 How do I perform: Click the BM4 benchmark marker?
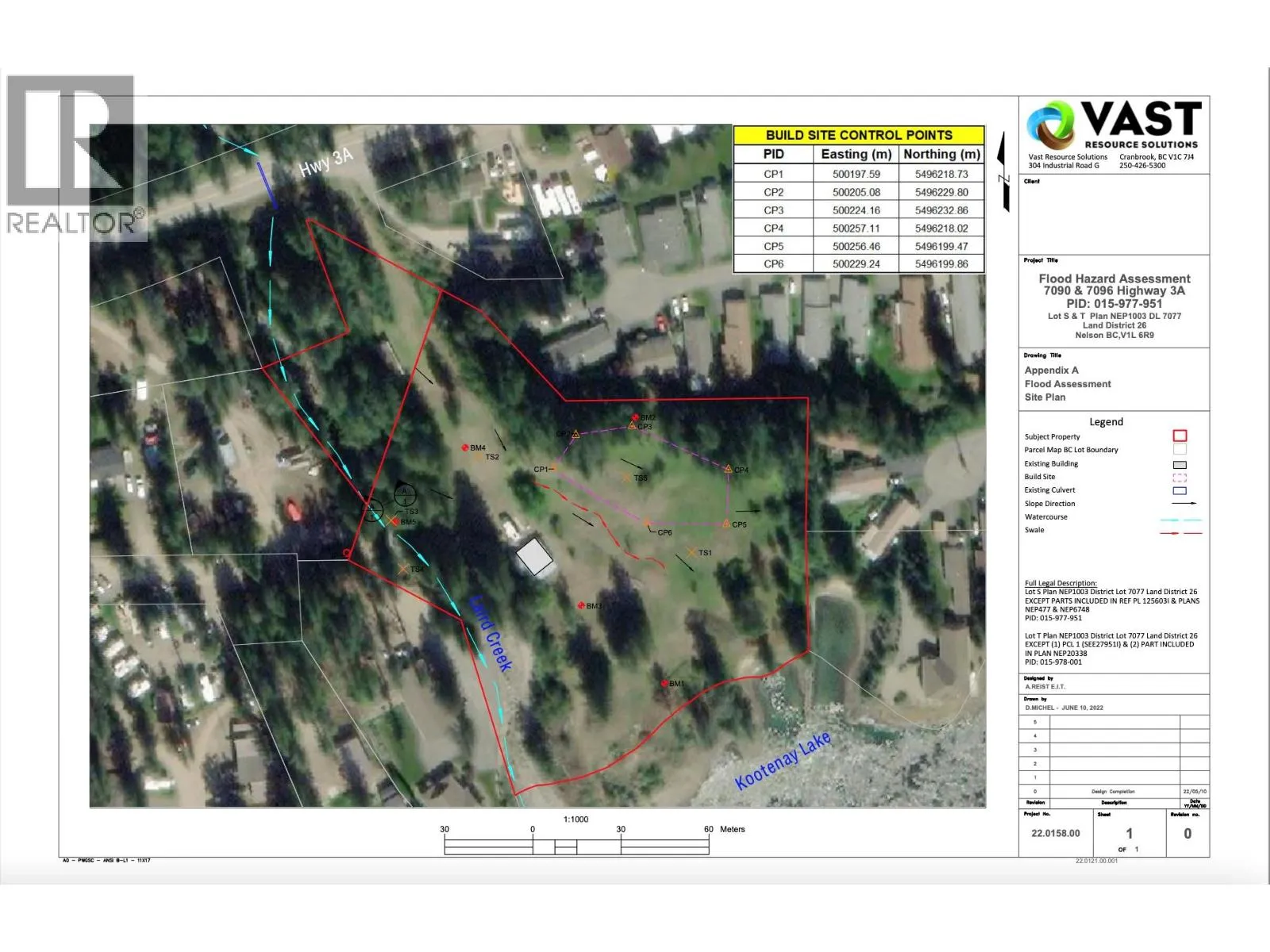pyautogui.click(x=465, y=447)
